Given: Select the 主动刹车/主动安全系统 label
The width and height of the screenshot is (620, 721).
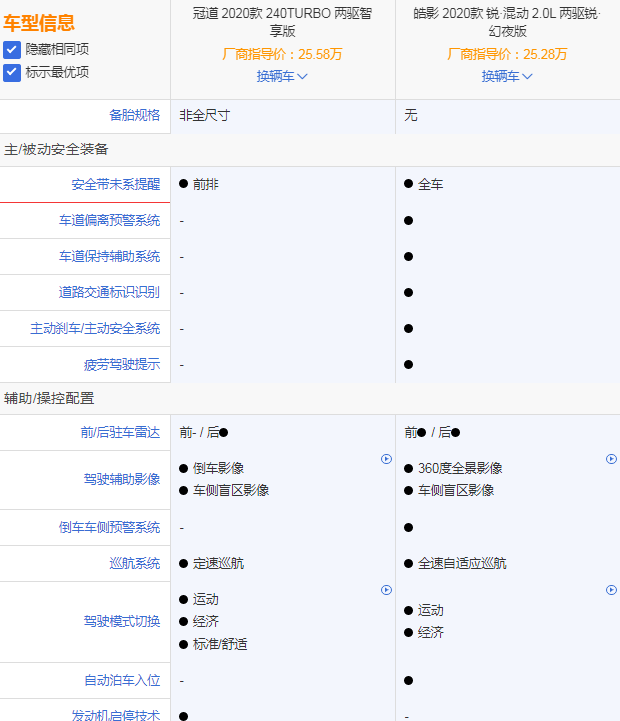Looking at the screenshot, I should click(95, 328).
